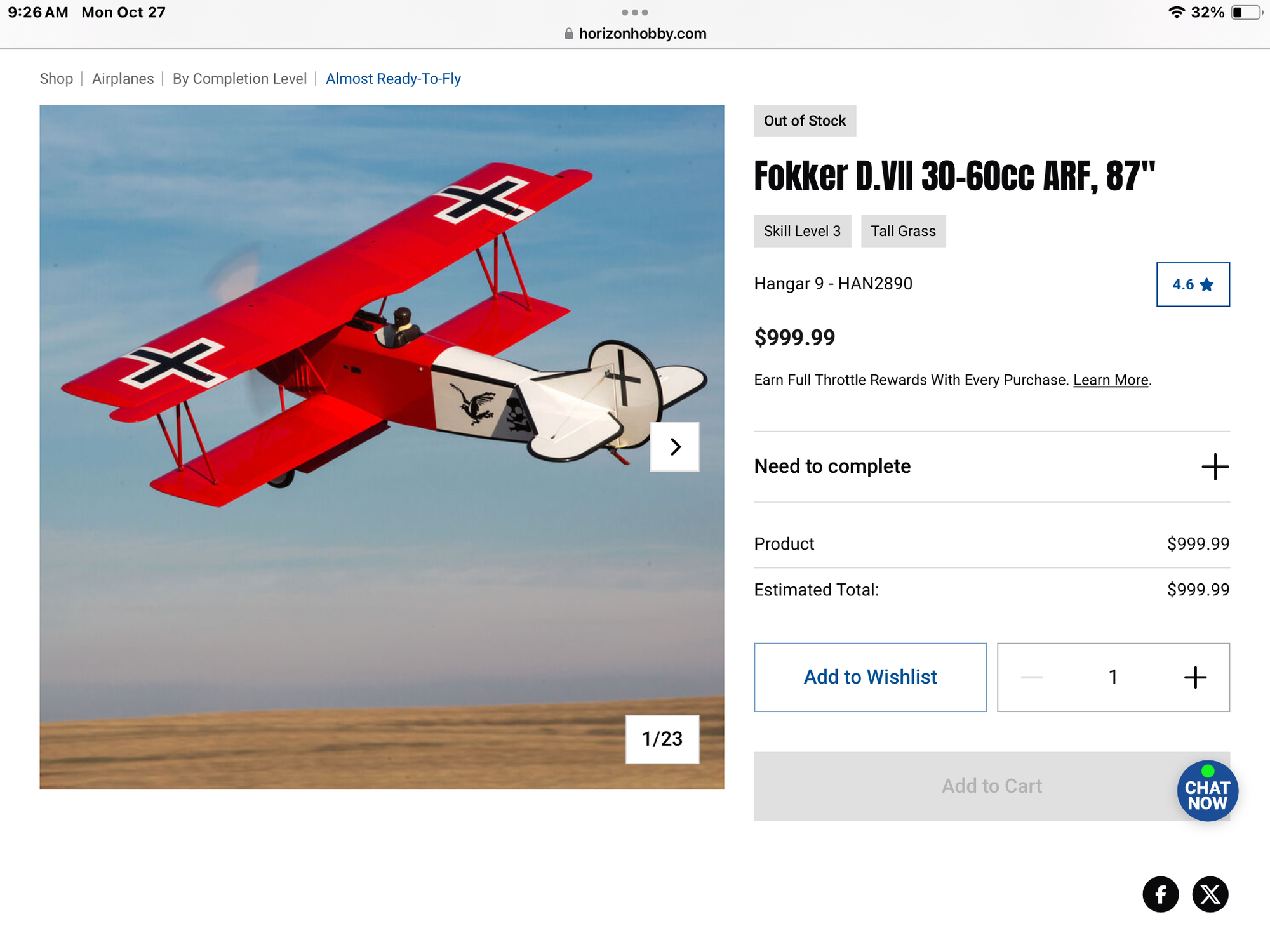This screenshot has height=952, width=1270.
Task: Open Airplanes breadcrumb link
Action: click(x=123, y=79)
